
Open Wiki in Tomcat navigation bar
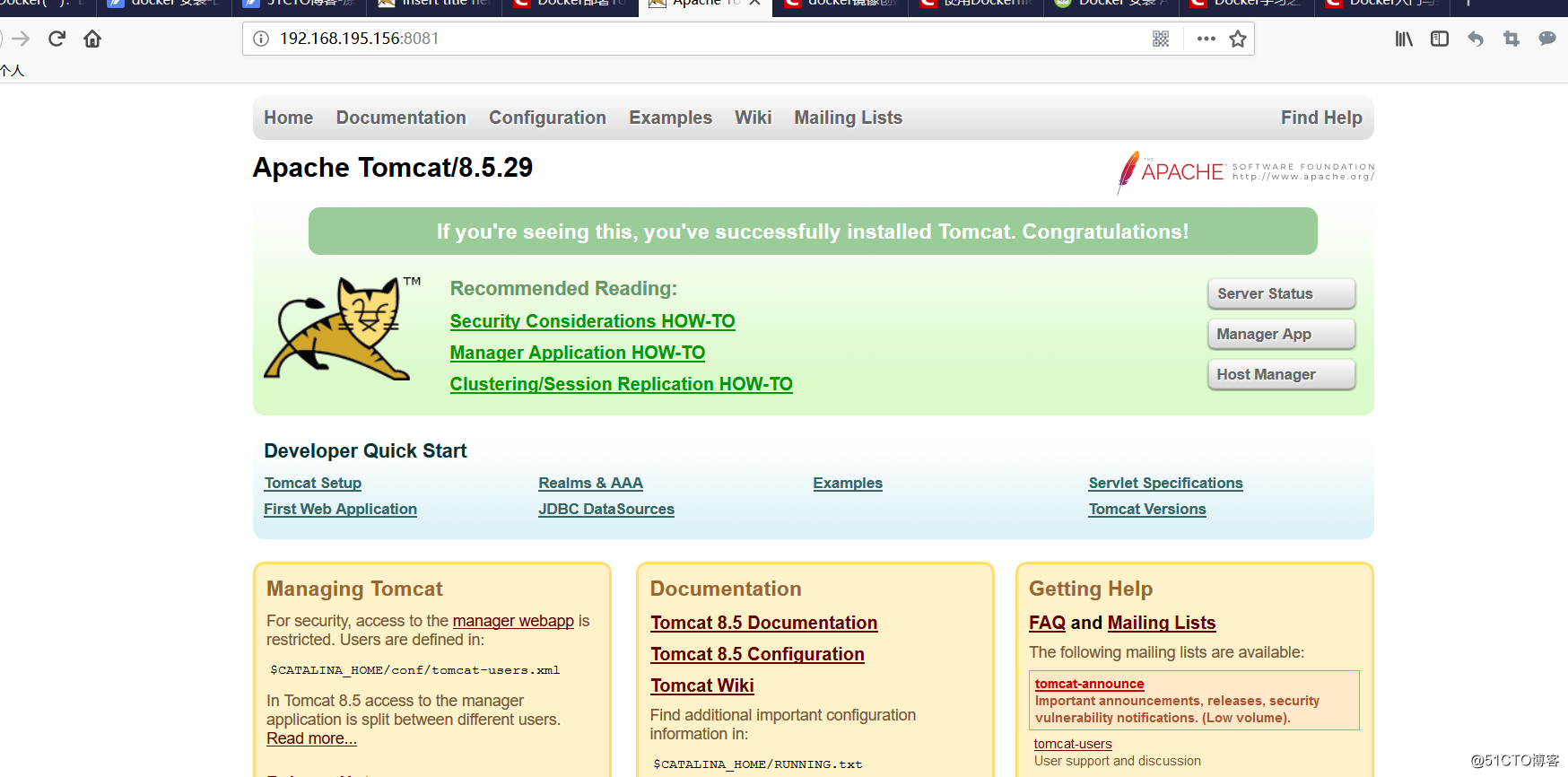753,118
